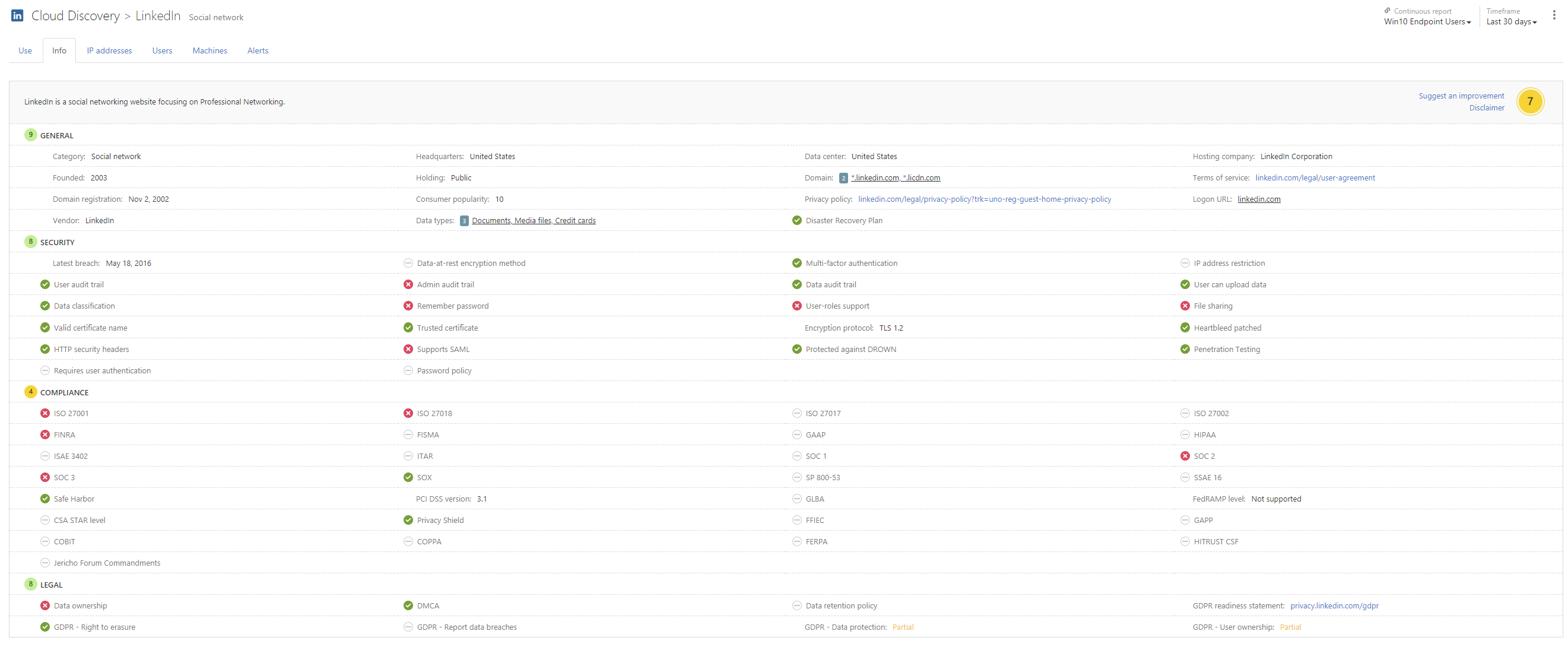Click the 'Nov 2, 2002' domain registration date
Screen dimensions: 1568x647
pyautogui.click(x=148, y=199)
